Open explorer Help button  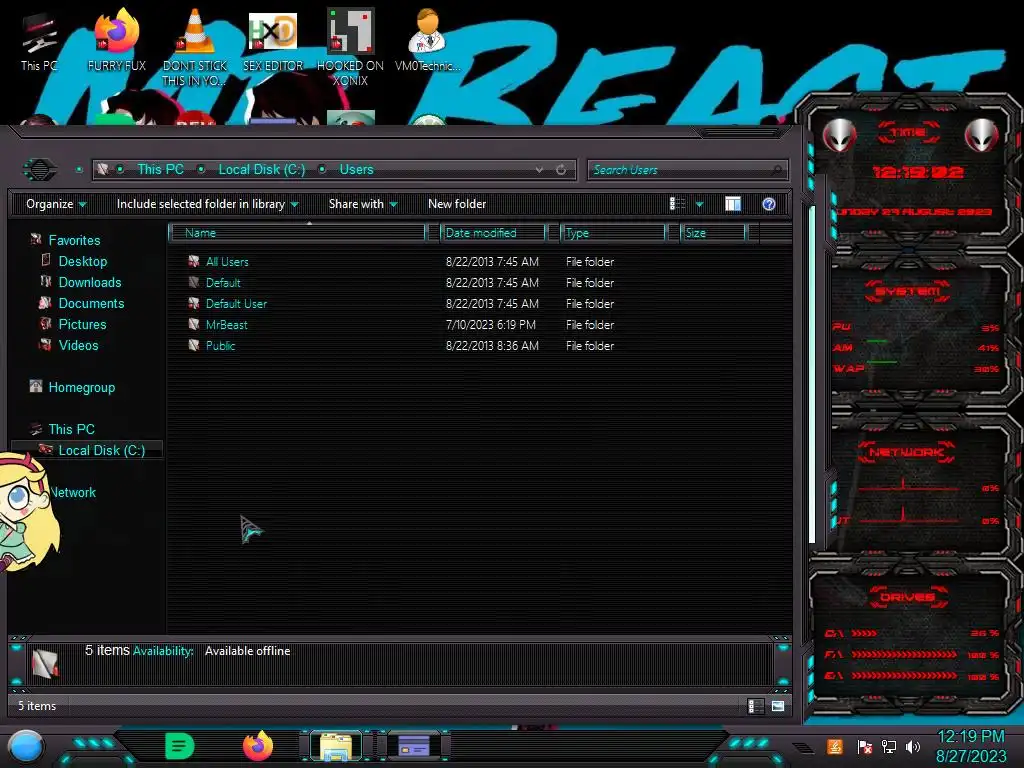tap(769, 204)
